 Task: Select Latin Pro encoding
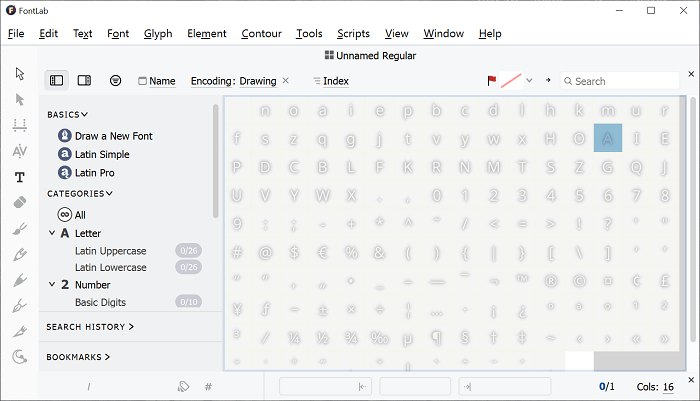[86, 172]
